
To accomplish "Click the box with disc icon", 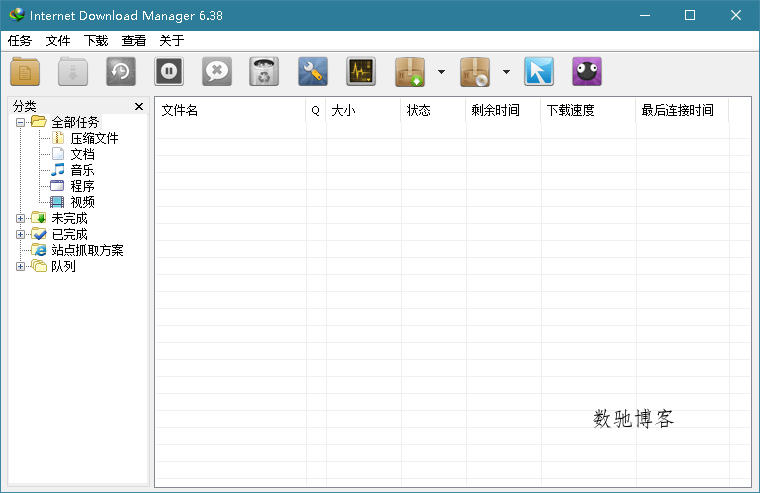I will coord(475,72).
